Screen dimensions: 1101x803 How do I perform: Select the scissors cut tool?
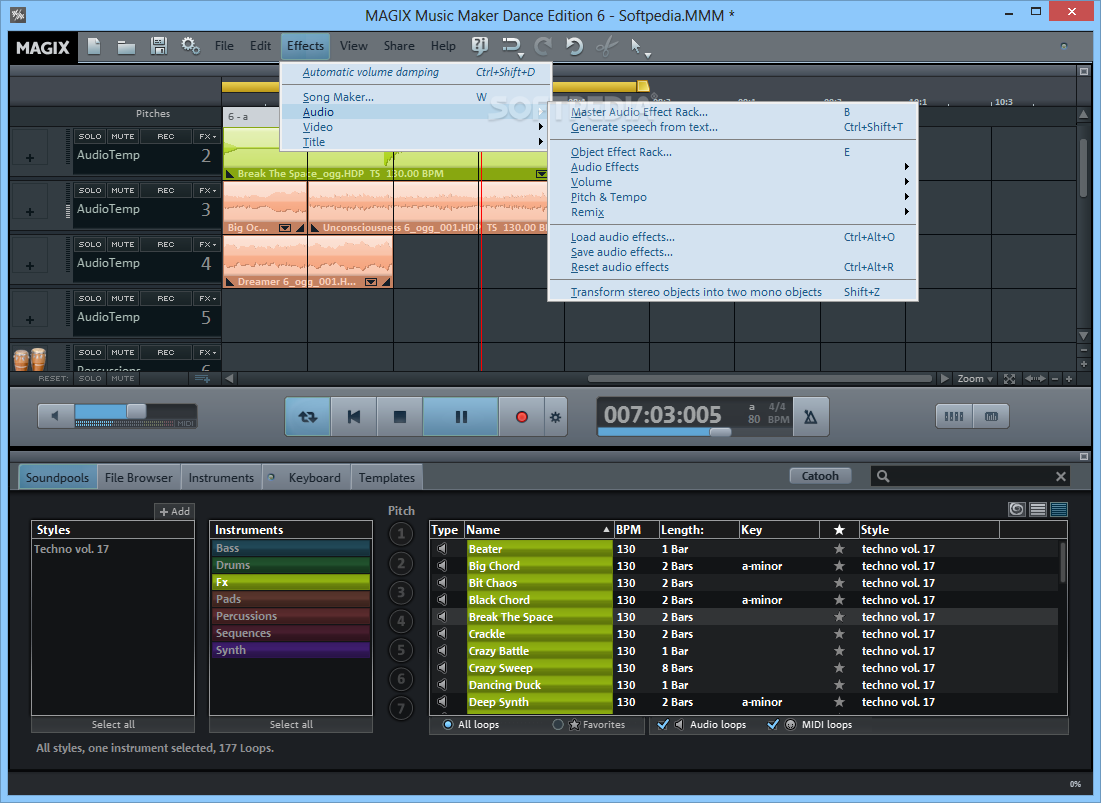click(606, 46)
